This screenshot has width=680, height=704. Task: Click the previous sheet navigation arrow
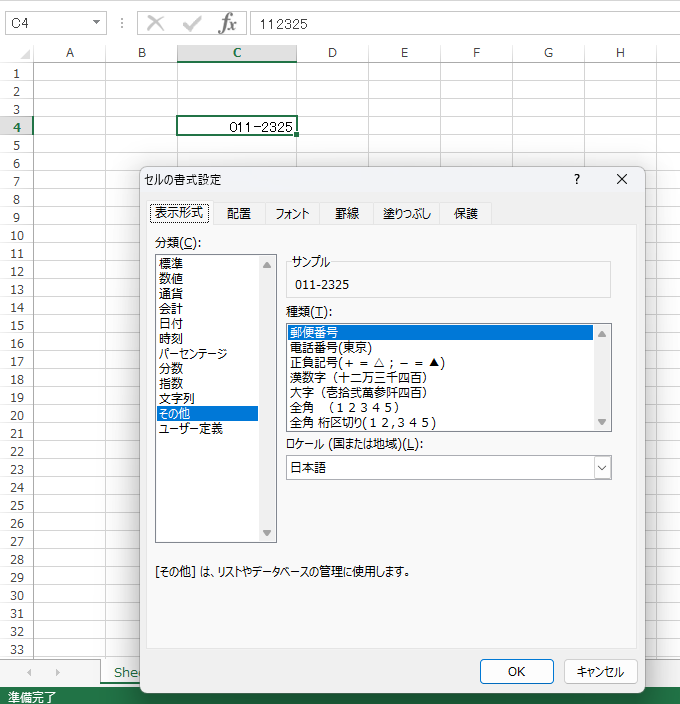pos(29,672)
